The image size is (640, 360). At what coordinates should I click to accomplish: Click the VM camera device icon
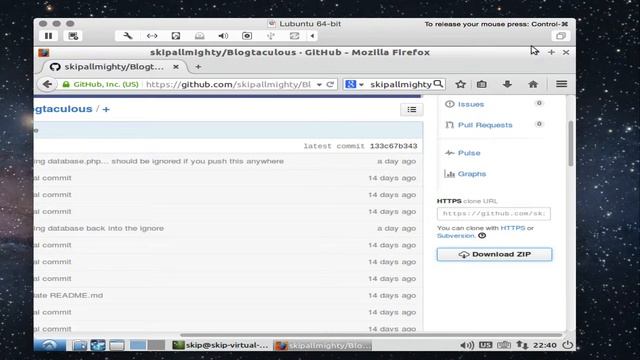[x=247, y=36]
